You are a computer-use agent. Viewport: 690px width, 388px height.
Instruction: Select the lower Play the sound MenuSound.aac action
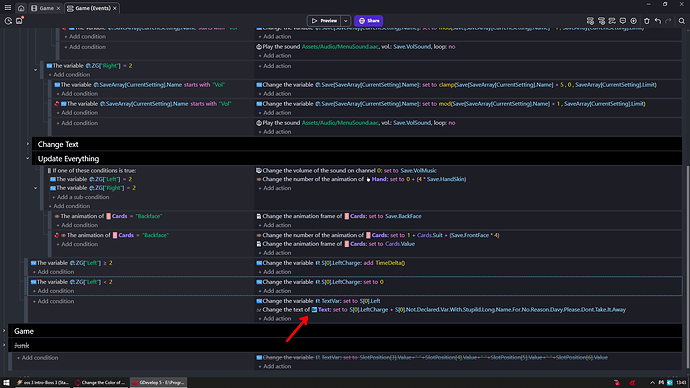[x=356, y=123]
